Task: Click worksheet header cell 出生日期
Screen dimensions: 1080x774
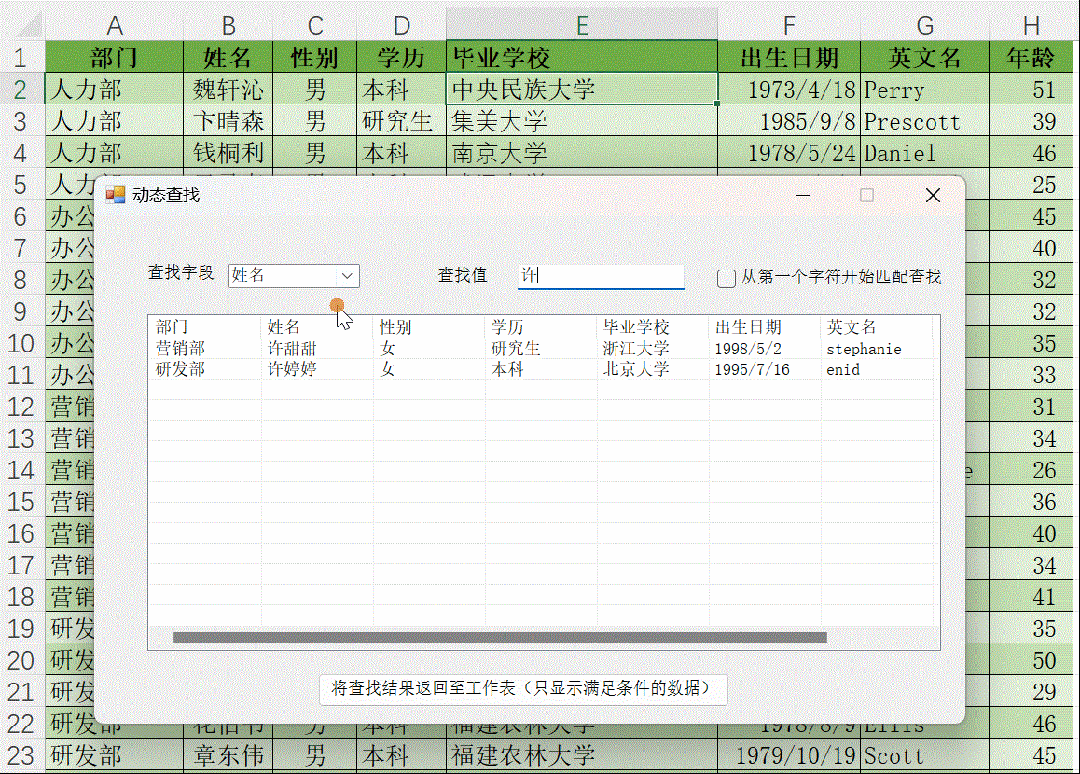Action: click(789, 58)
